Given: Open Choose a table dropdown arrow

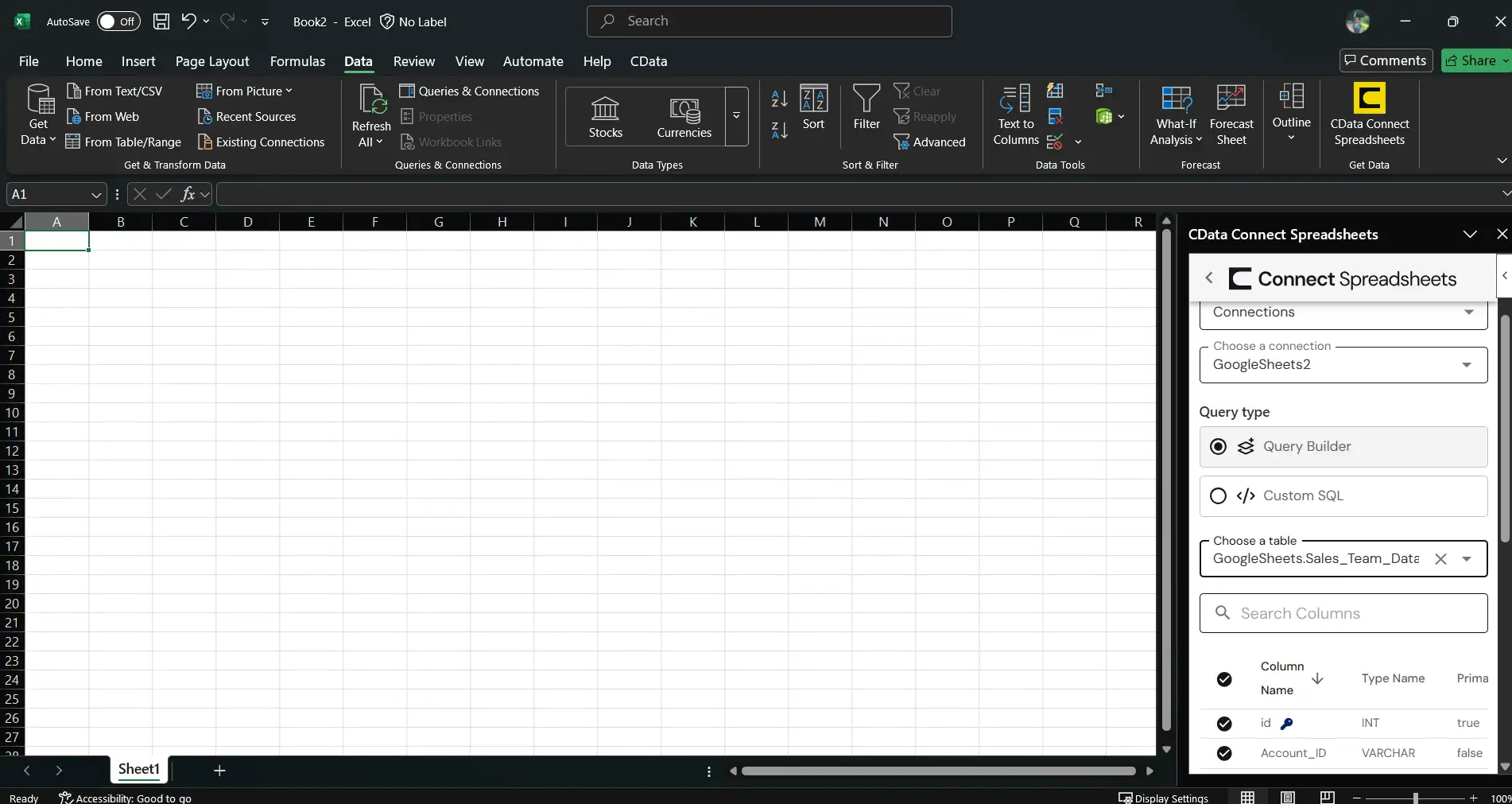Looking at the screenshot, I should point(1467,559).
